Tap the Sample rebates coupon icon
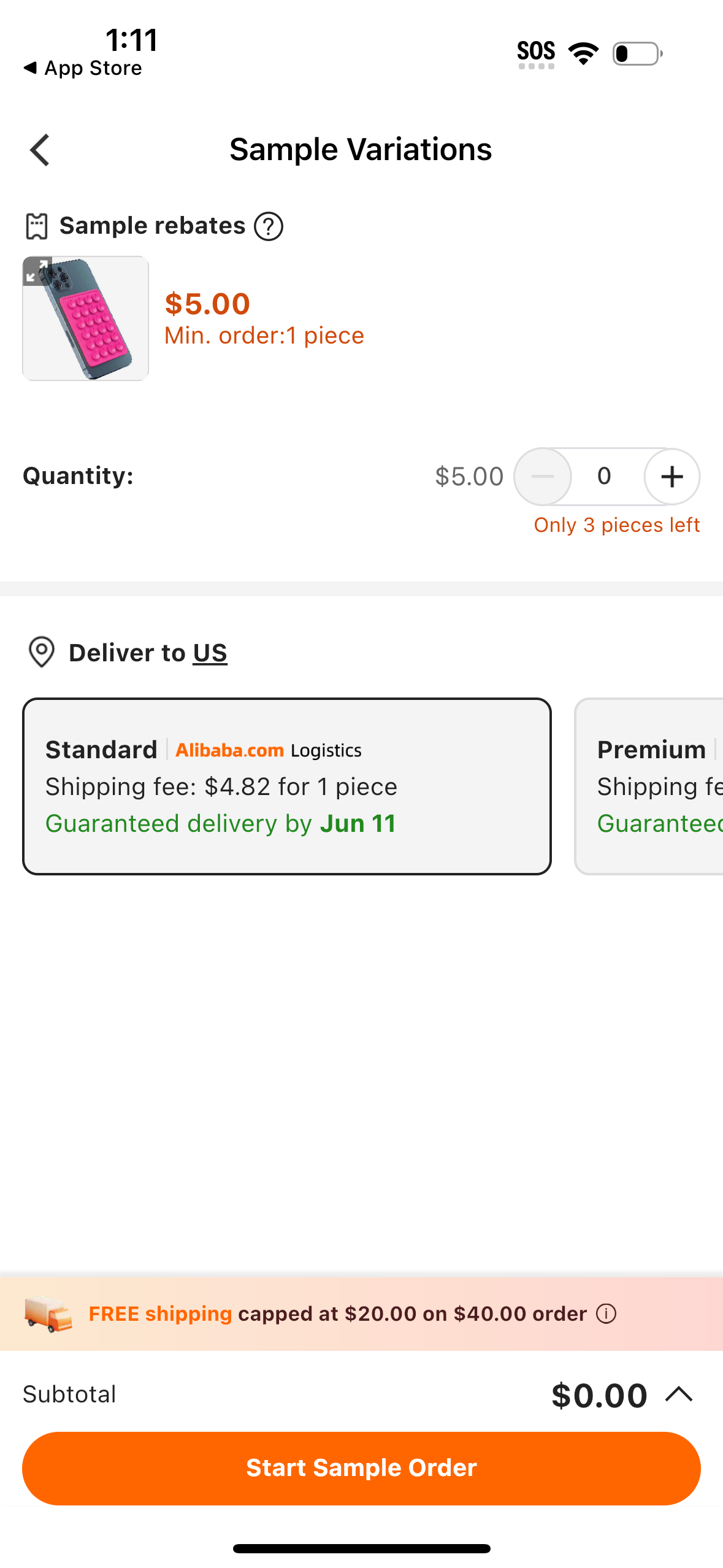 point(36,226)
